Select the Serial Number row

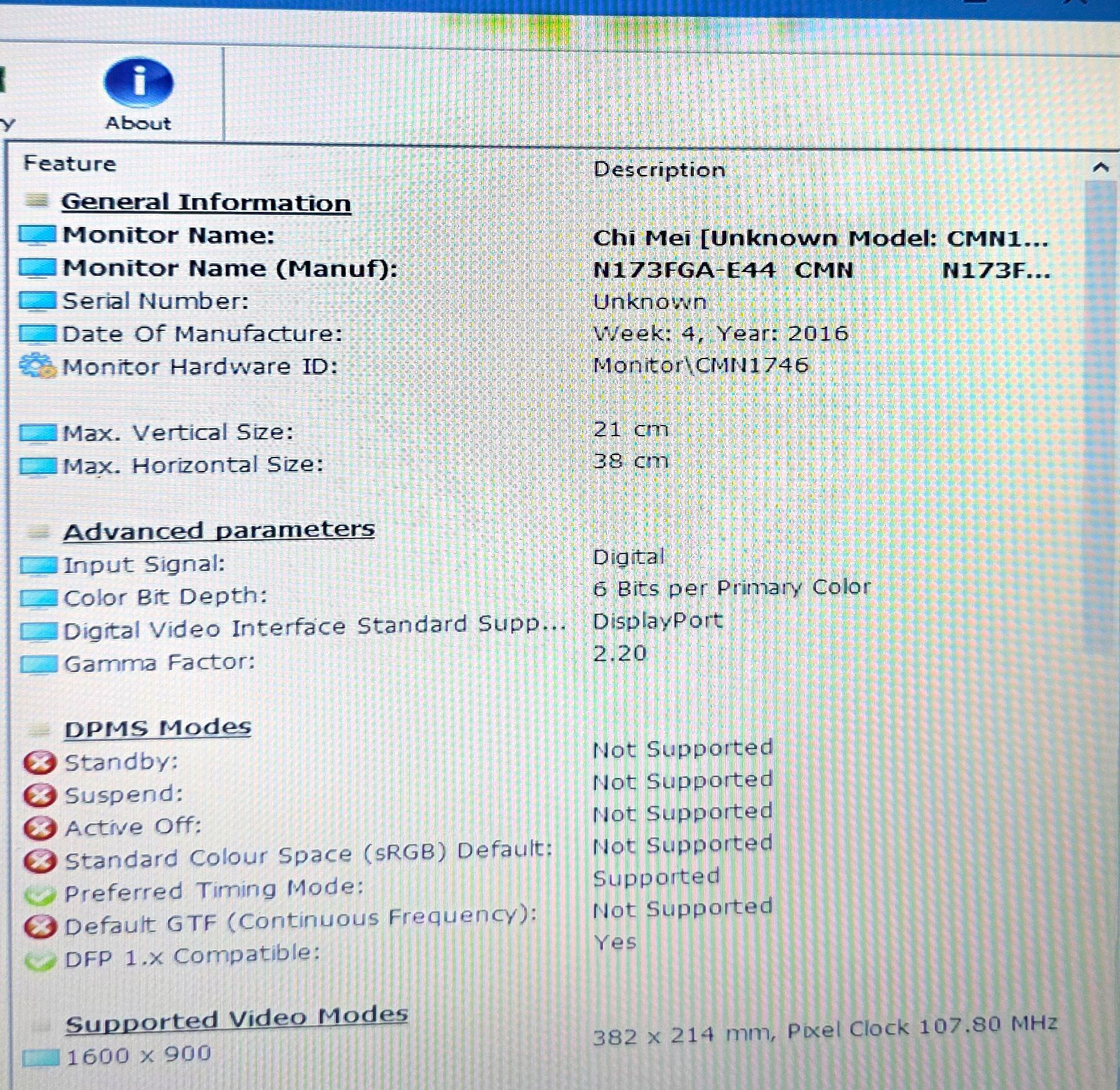tap(545, 301)
